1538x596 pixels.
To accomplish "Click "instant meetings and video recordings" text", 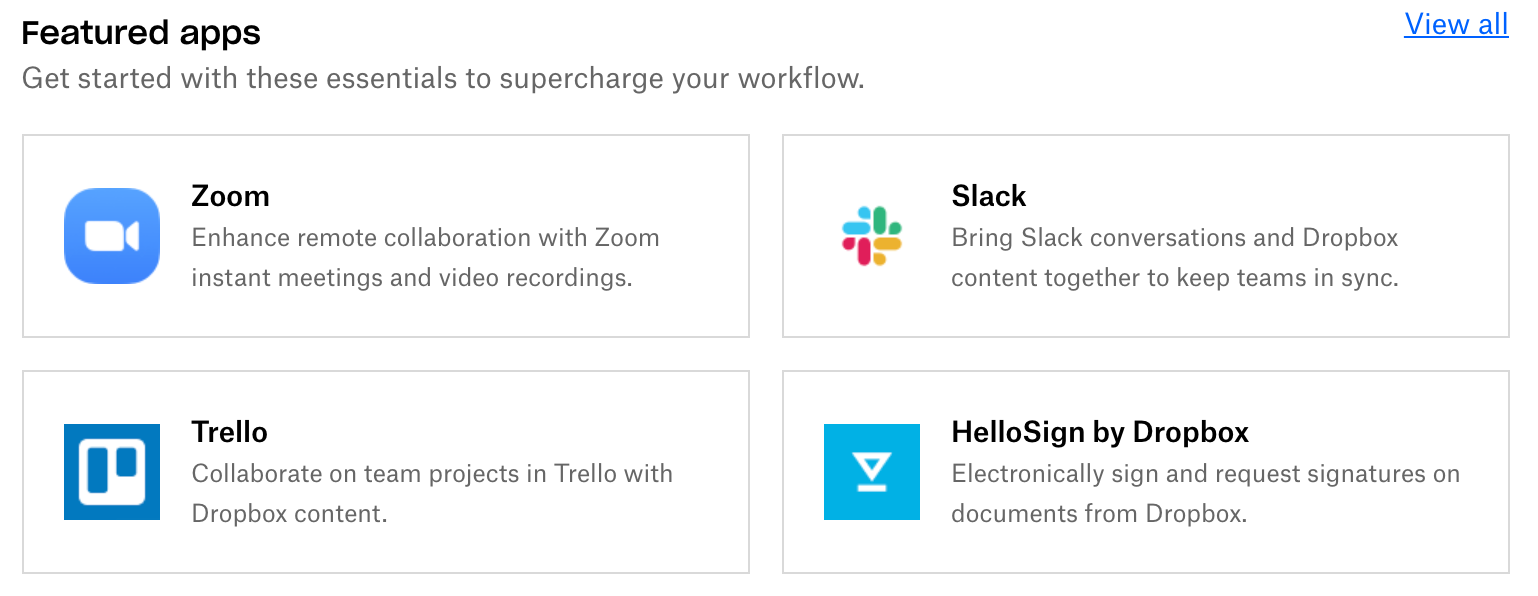I will pyautogui.click(x=412, y=278).
